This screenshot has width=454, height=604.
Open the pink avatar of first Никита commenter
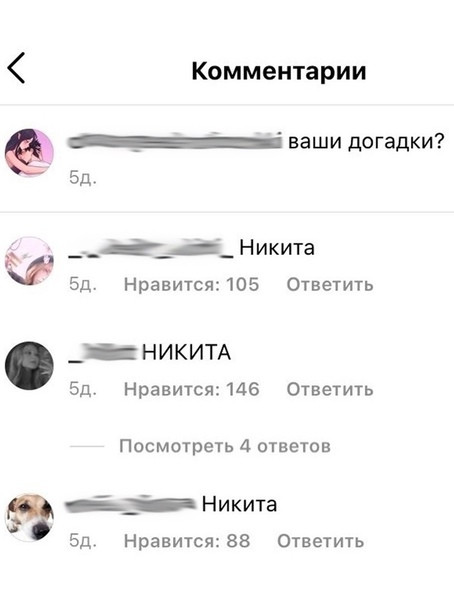pyautogui.click(x=29, y=261)
